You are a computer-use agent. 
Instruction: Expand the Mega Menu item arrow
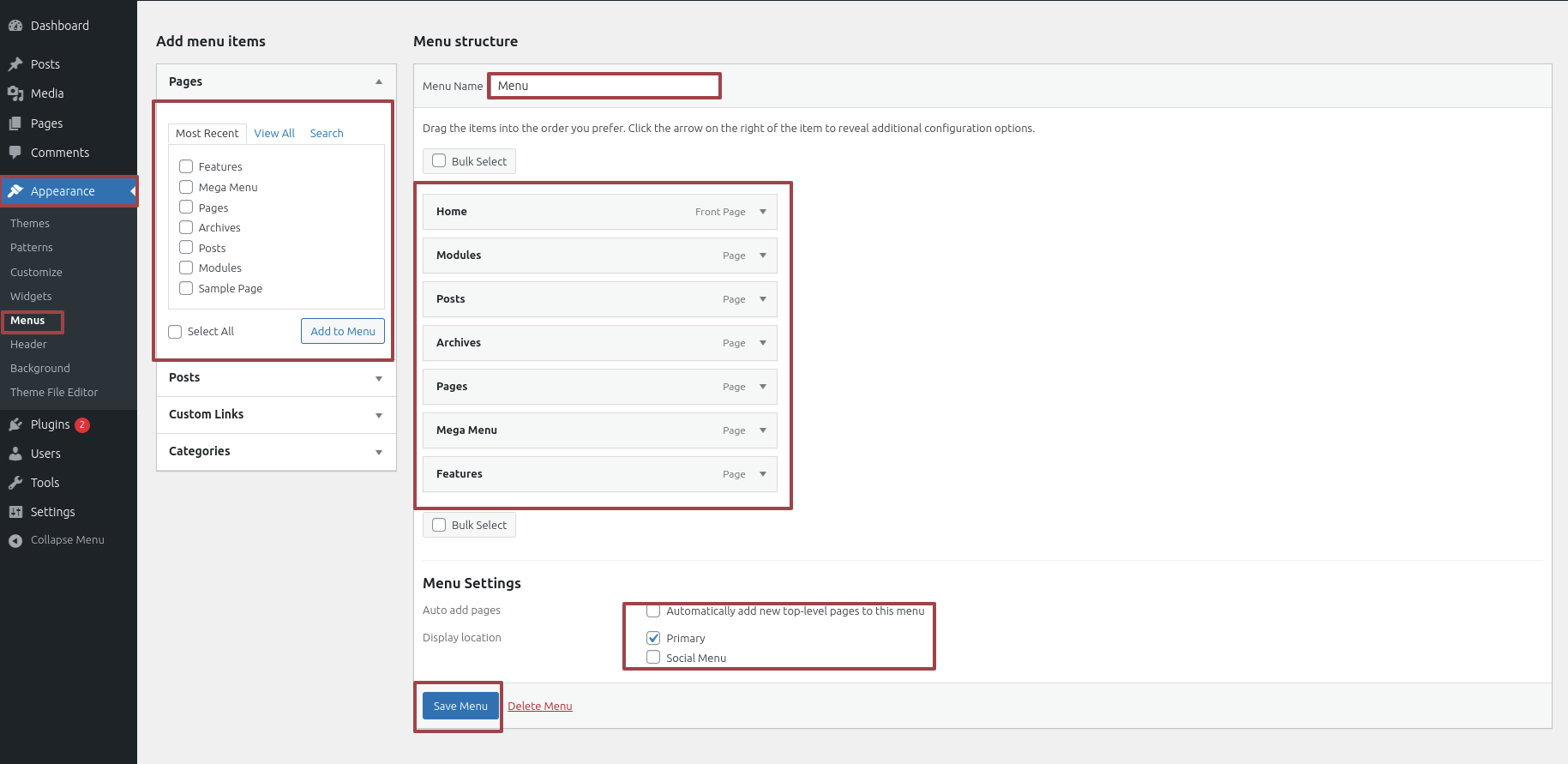pyautogui.click(x=763, y=430)
